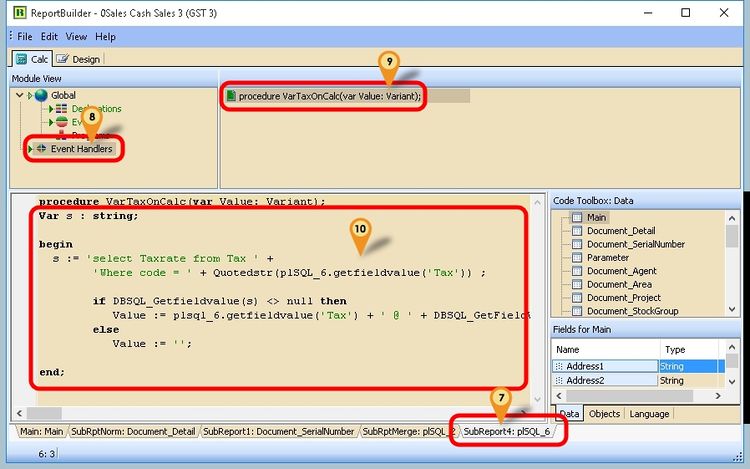This screenshot has height=469, width=750.
Task: Click the table icon beside Document_Area
Action: 577,284
